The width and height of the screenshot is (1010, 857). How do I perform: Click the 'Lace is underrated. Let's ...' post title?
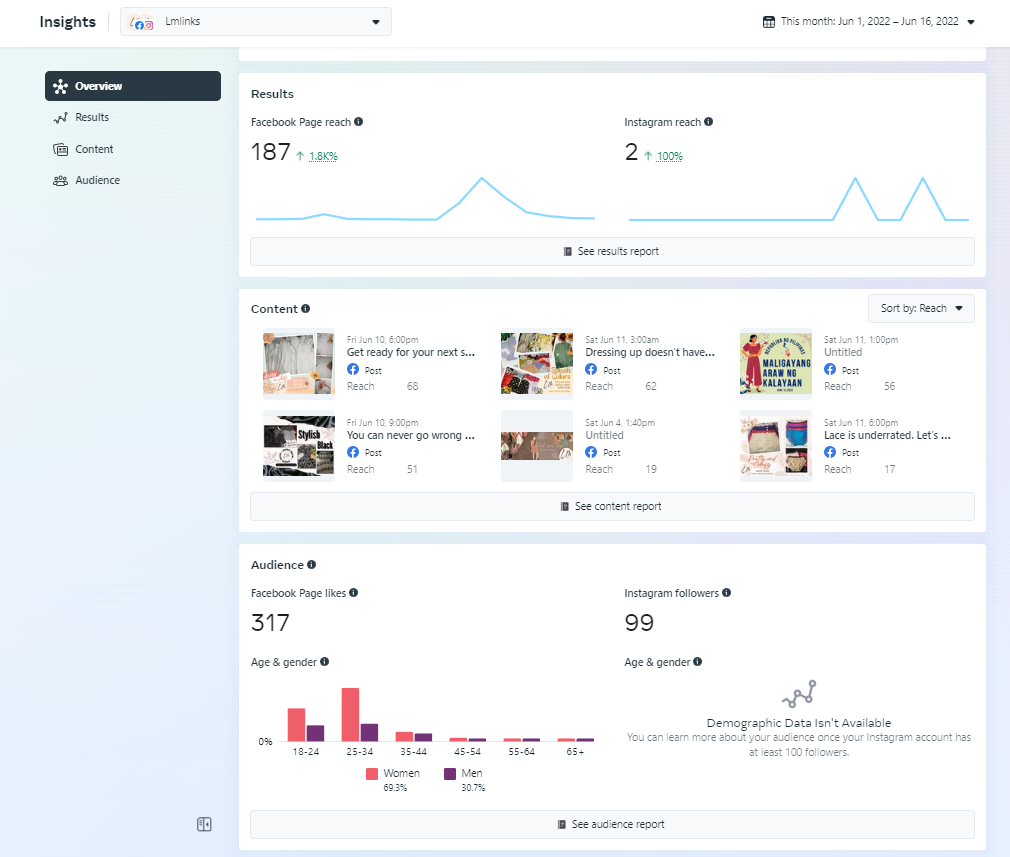(888, 436)
